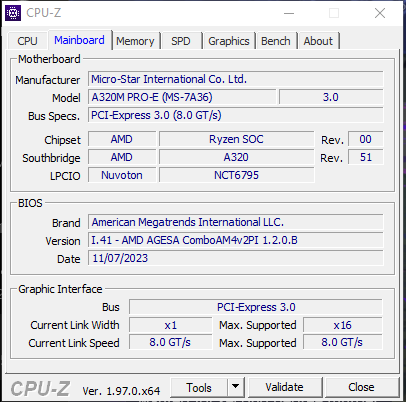Screen dimensions: 406x402
Task: Click the CPU-Z app icon in title bar
Action: click(13, 13)
